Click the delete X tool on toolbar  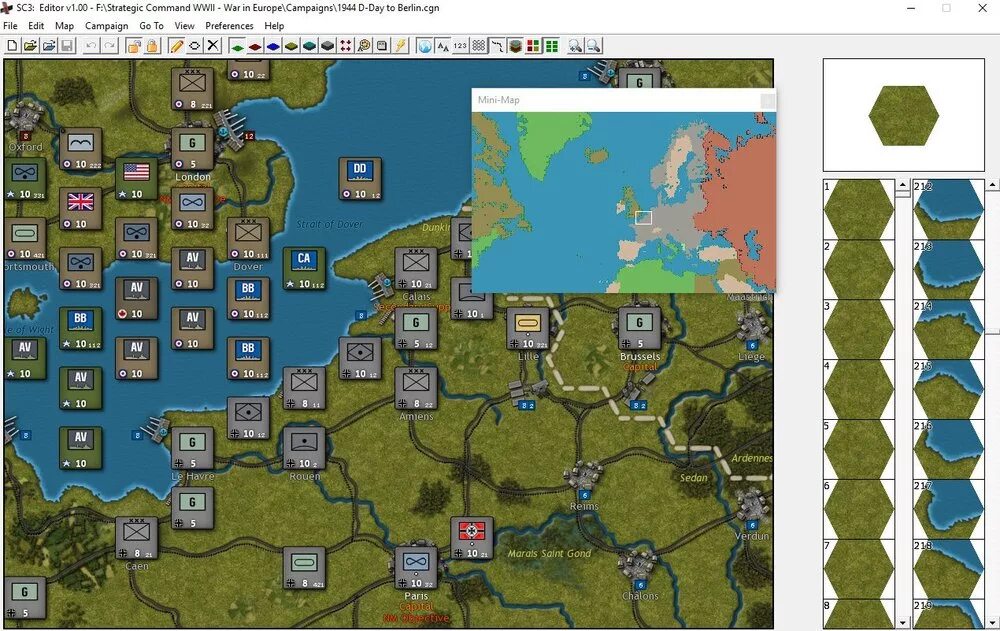(211, 45)
